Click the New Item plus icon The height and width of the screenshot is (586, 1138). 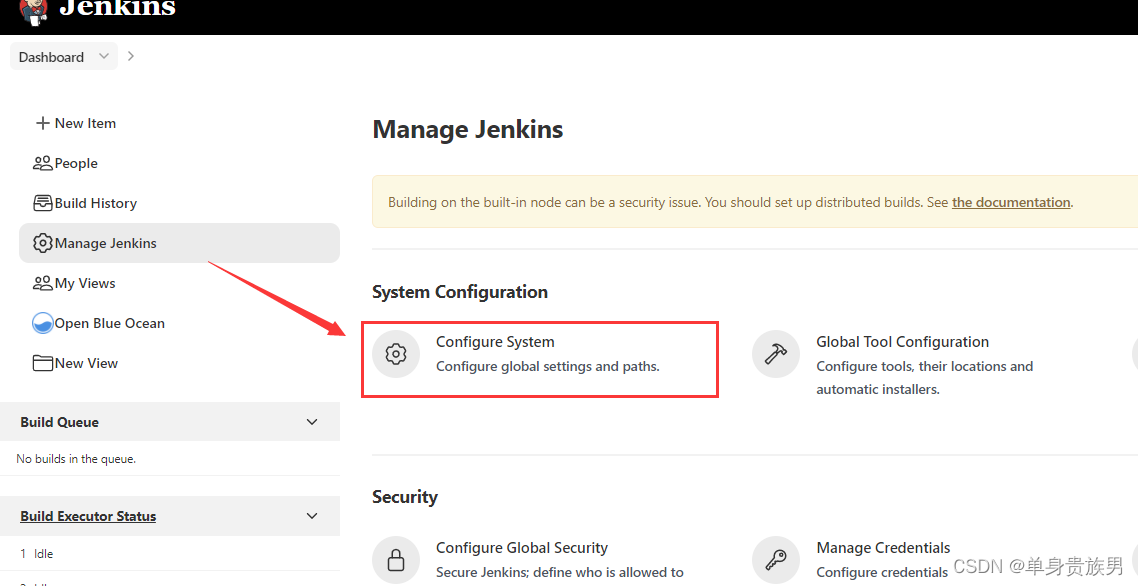click(43, 123)
